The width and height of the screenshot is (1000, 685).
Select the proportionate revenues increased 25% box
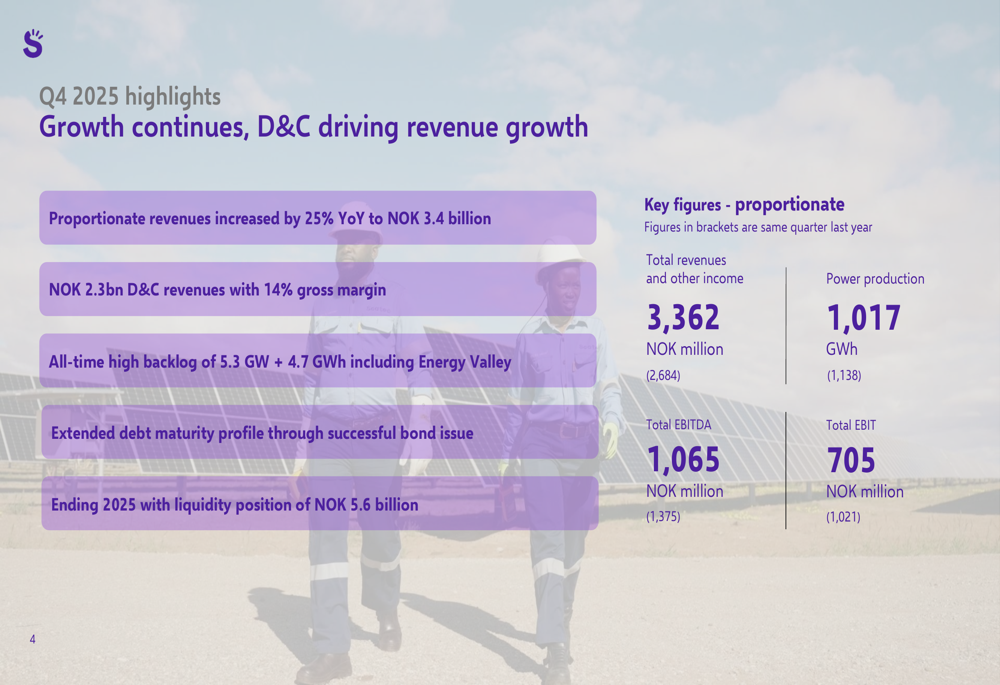(317, 218)
